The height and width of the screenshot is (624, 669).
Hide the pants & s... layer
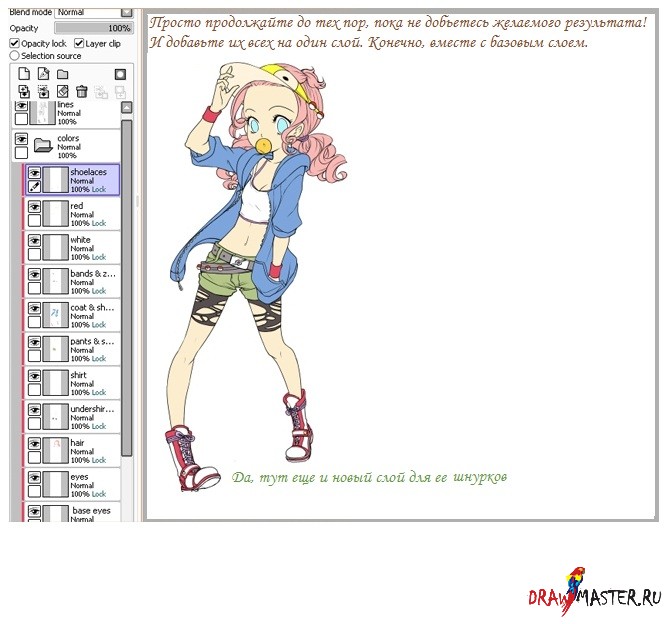[x=35, y=342]
